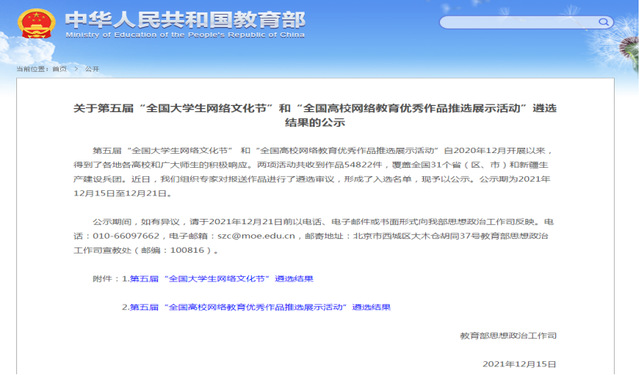639x375 pixels.
Task: Click the search magnifier icon
Action: click(x=603, y=22)
